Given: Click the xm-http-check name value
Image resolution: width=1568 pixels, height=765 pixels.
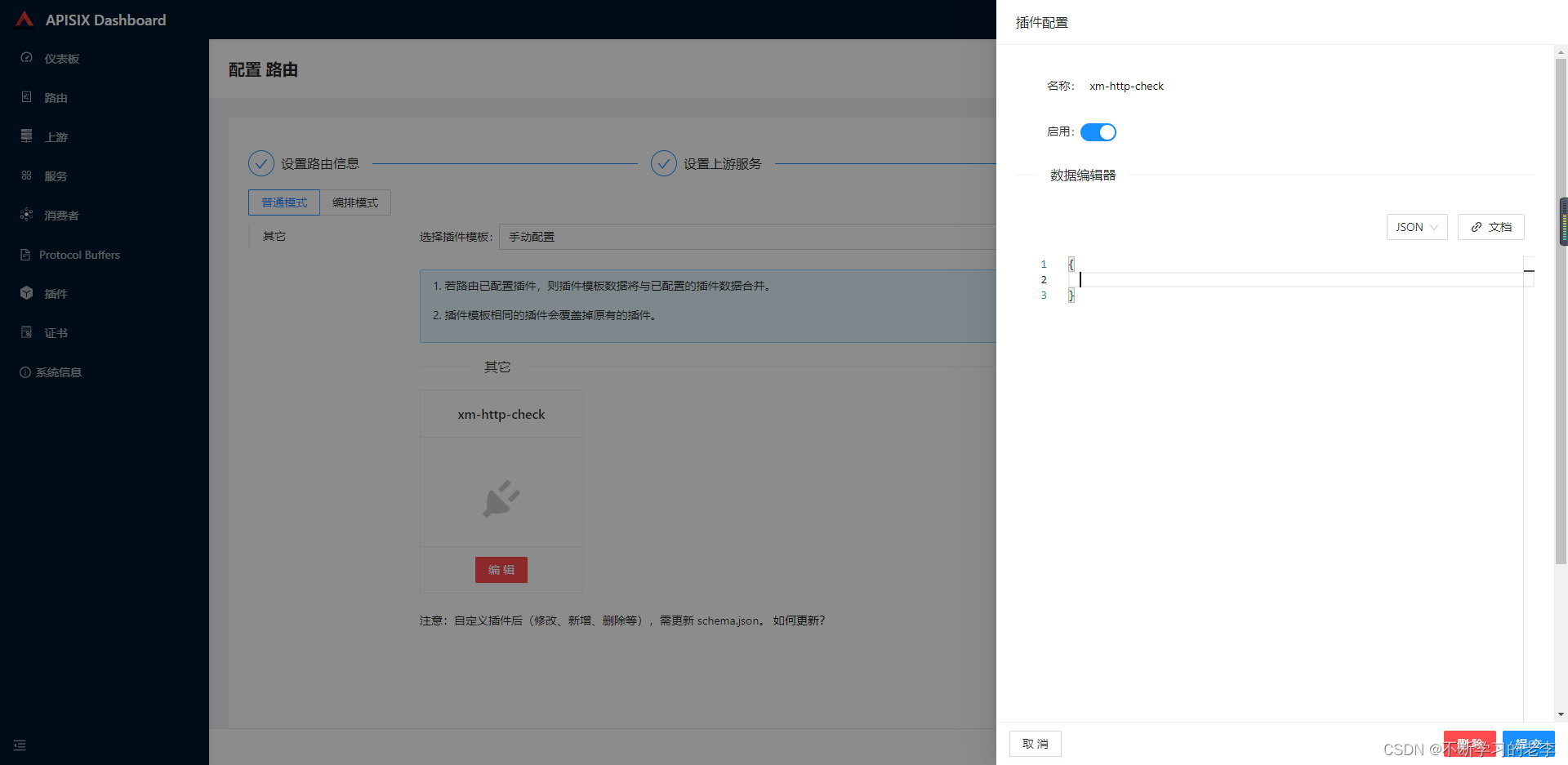Looking at the screenshot, I should pos(1127,86).
